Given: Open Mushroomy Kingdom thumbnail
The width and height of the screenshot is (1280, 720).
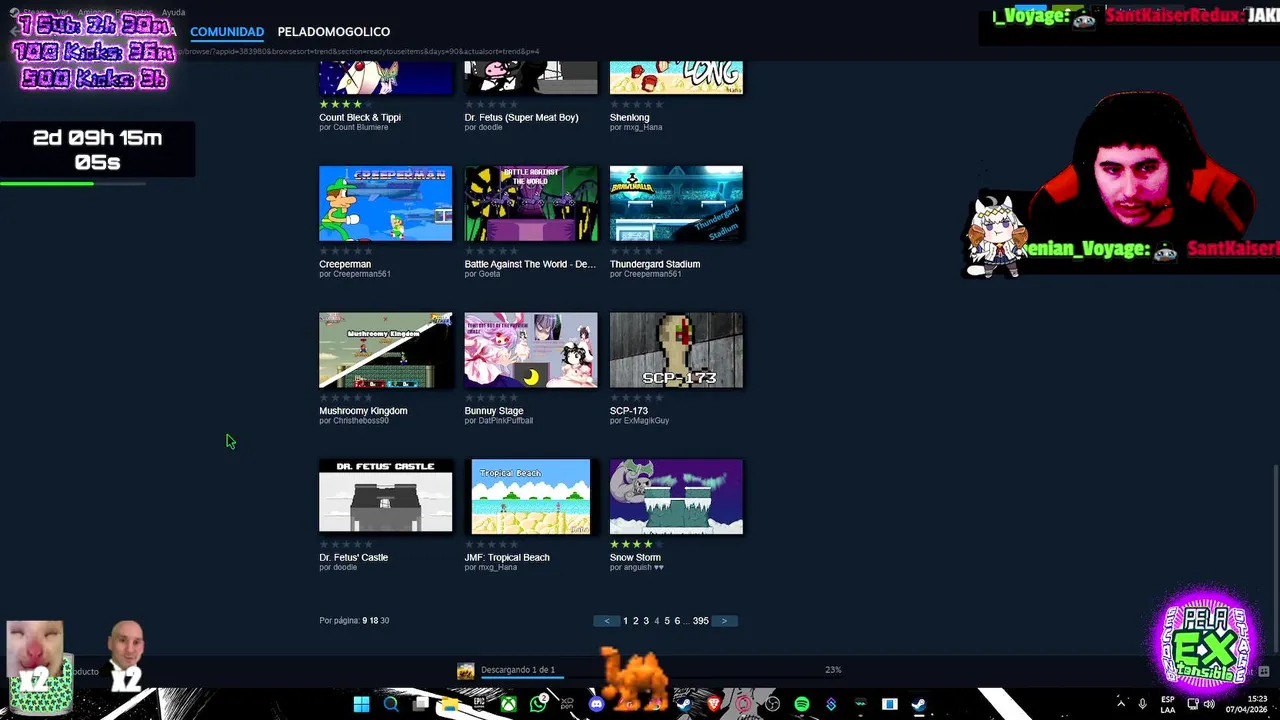Looking at the screenshot, I should [x=385, y=350].
